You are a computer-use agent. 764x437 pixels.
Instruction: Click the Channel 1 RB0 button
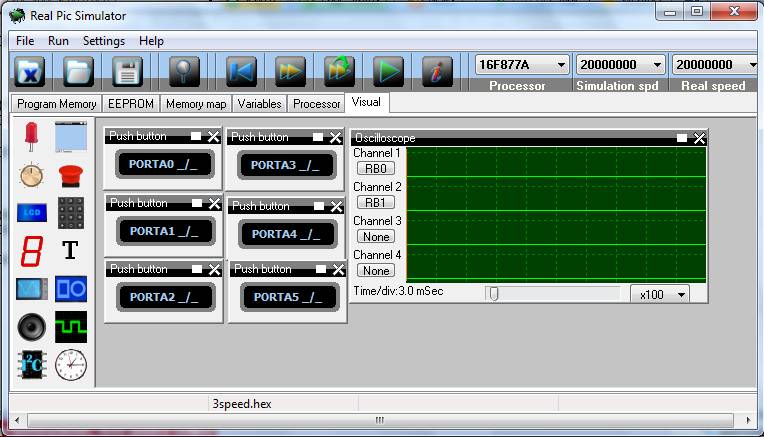(376, 169)
